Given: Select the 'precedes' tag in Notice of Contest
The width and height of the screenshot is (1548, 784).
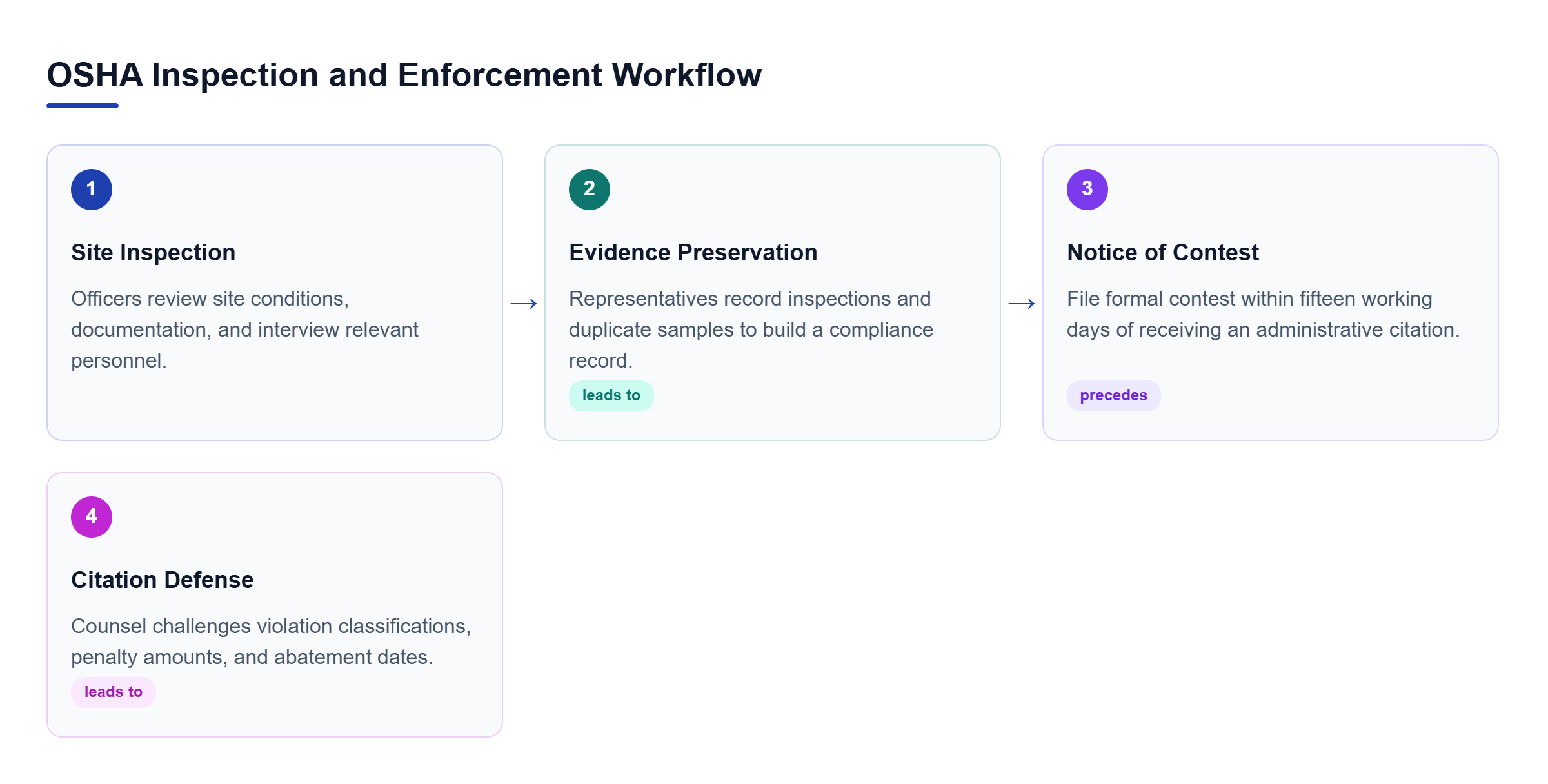Looking at the screenshot, I should 1113,395.
